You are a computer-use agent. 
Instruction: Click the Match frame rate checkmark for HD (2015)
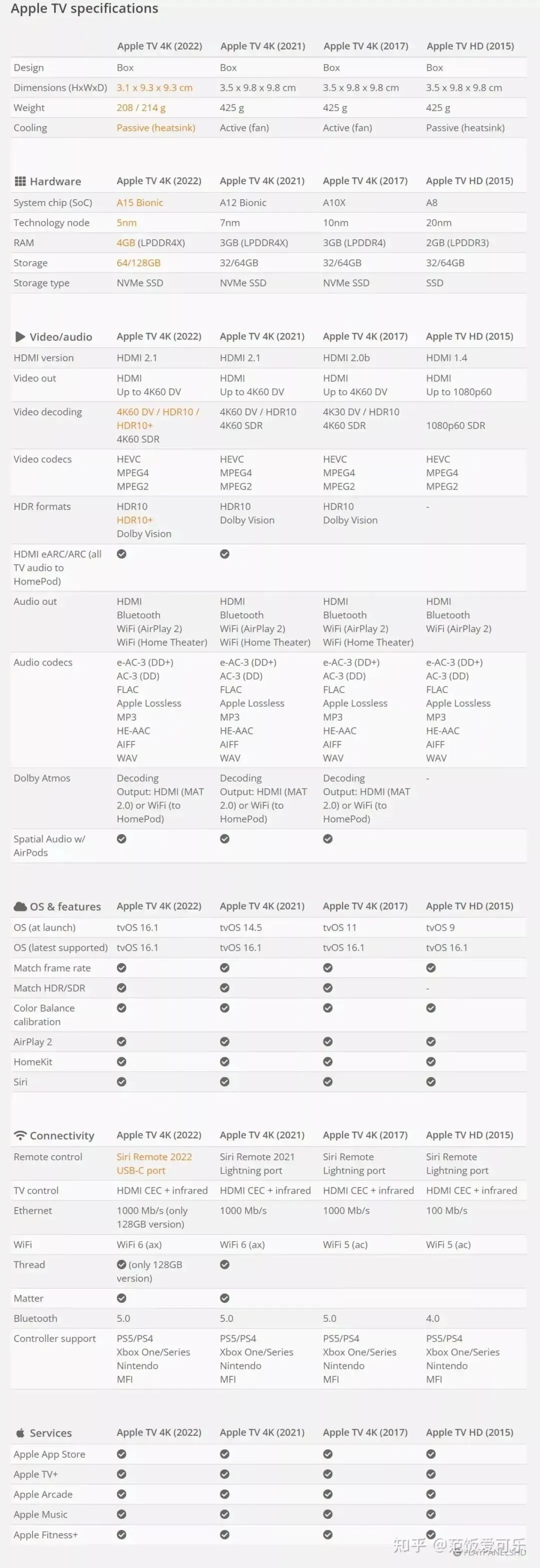pyautogui.click(x=431, y=968)
